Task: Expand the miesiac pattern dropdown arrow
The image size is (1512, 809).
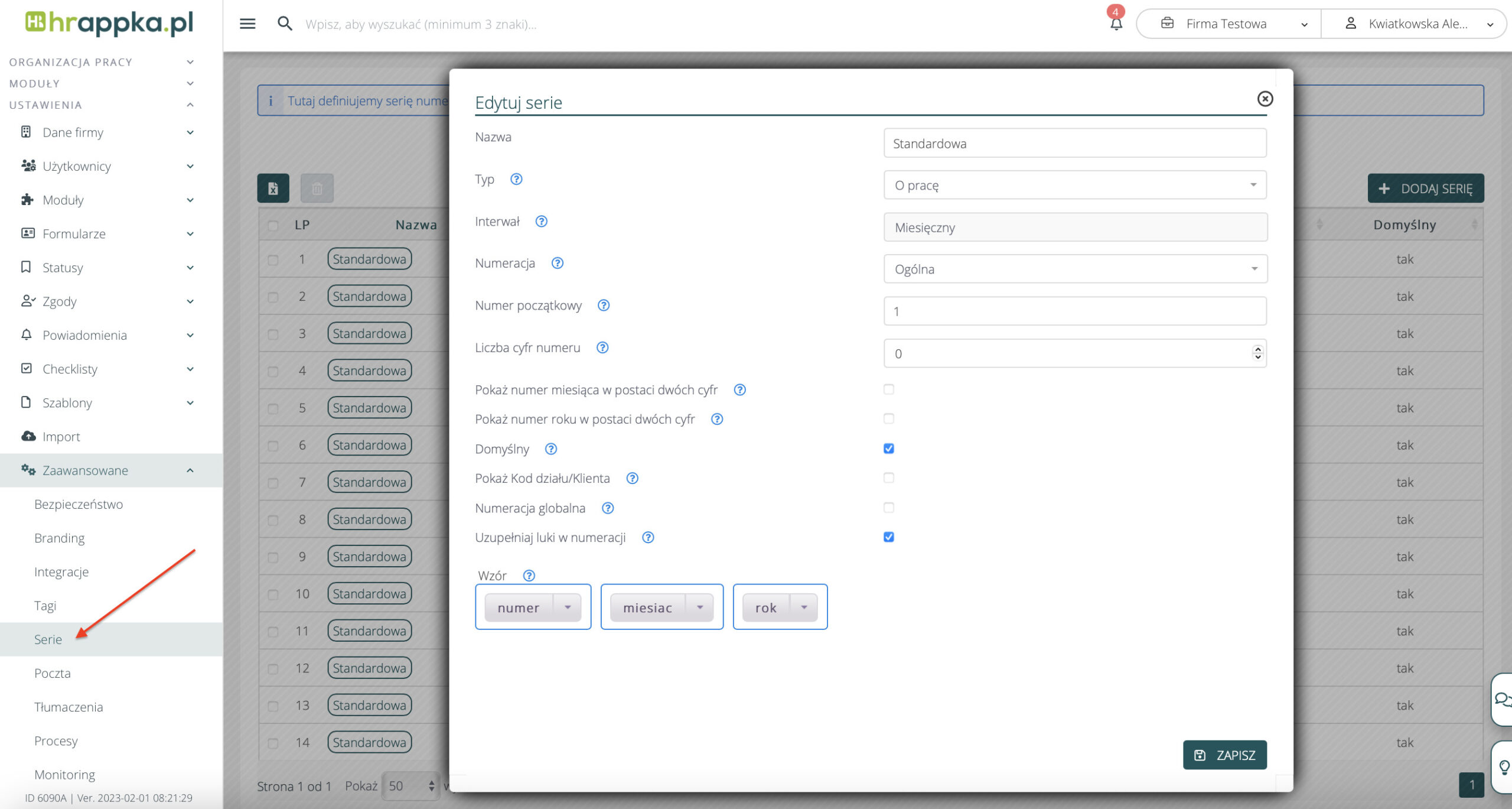Action: coord(700,607)
